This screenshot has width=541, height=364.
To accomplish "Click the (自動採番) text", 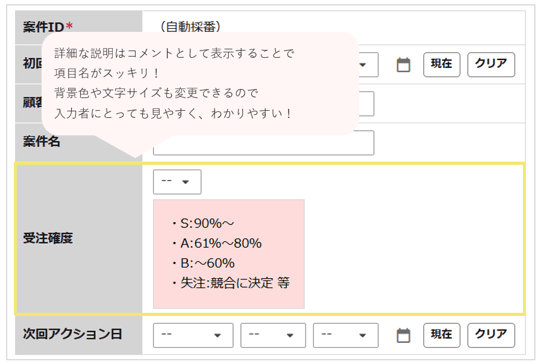I will click(190, 27).
